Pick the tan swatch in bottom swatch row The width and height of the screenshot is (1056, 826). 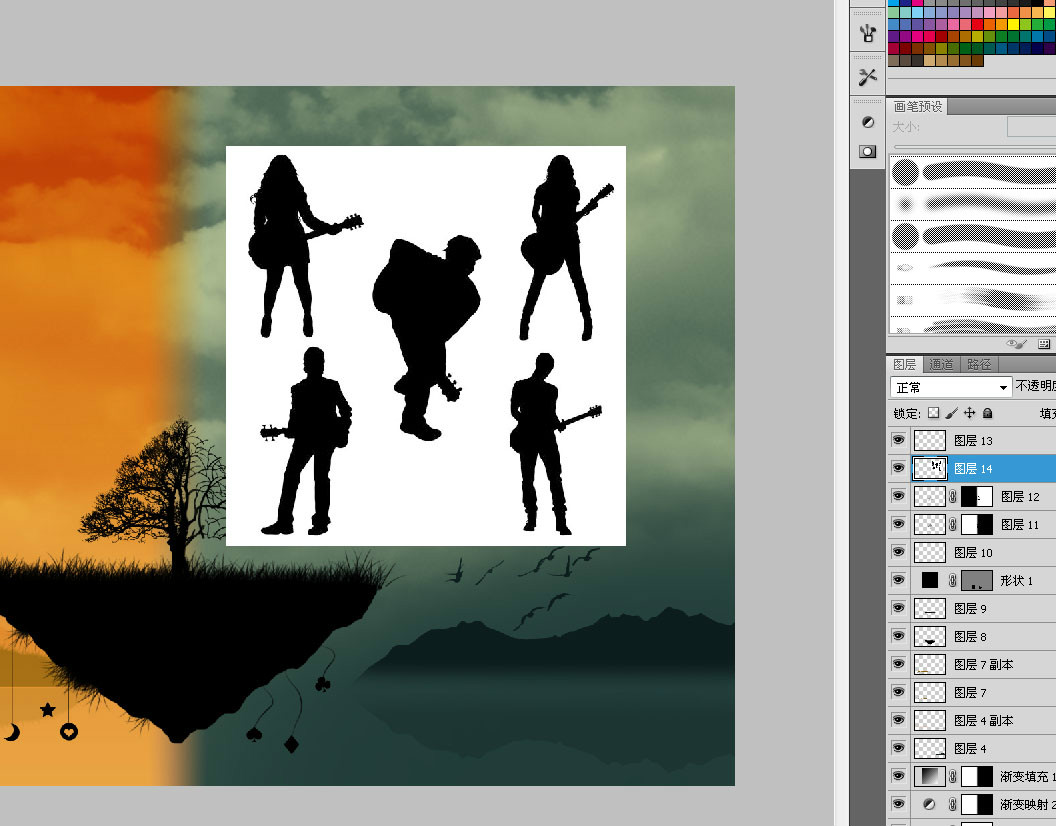[929, 61]
